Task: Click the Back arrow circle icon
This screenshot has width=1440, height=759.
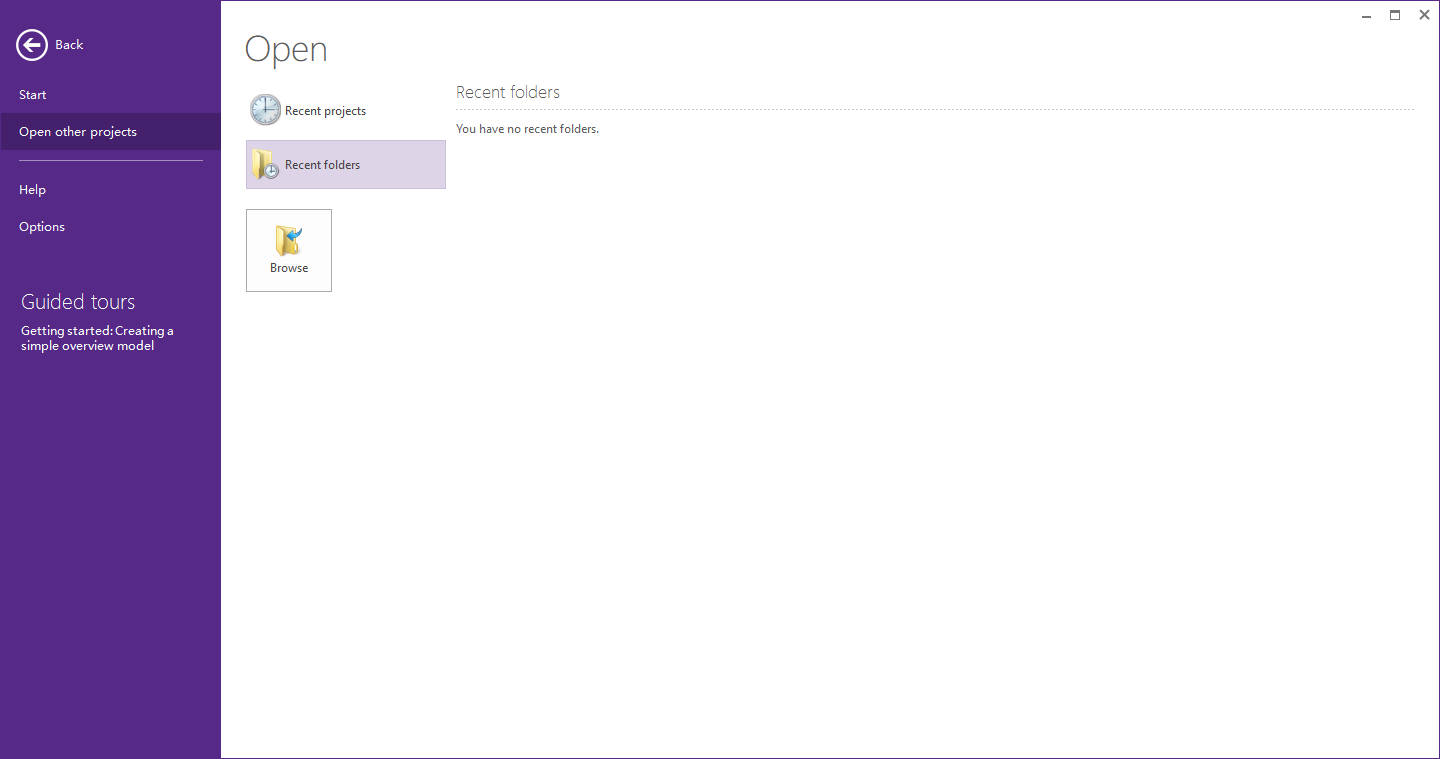Action: pyautogui.click(x=32, y=45)
